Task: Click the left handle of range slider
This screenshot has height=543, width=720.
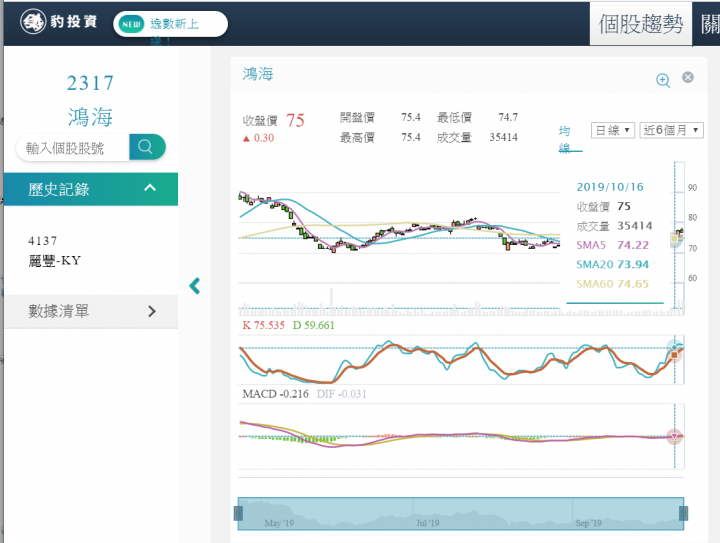Action: point(238,513)
